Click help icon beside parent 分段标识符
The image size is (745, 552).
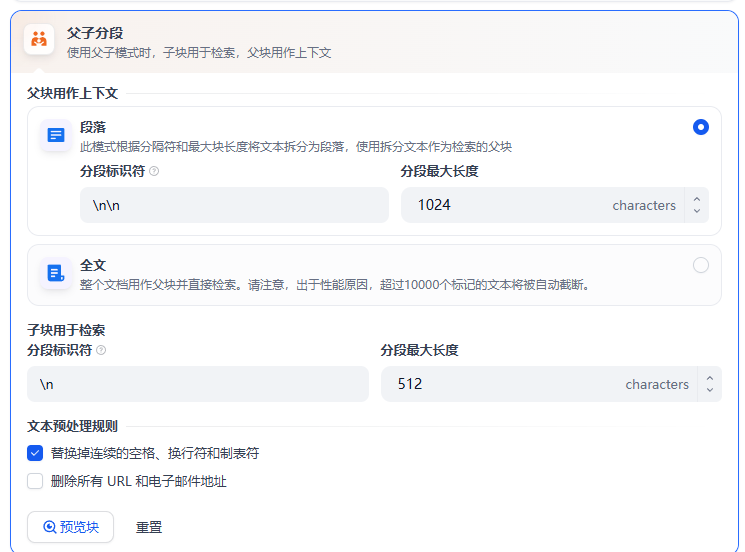click(154, 171)
